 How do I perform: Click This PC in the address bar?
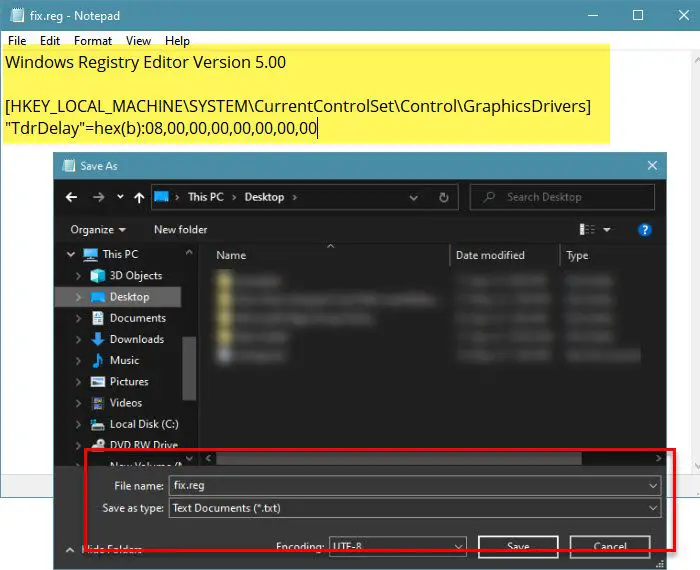point(205,197)
